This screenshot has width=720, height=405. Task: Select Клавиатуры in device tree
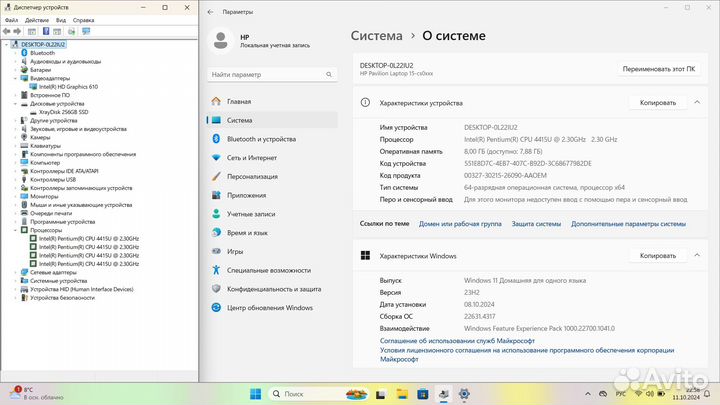pyautogui.click(x=45, y=146)
